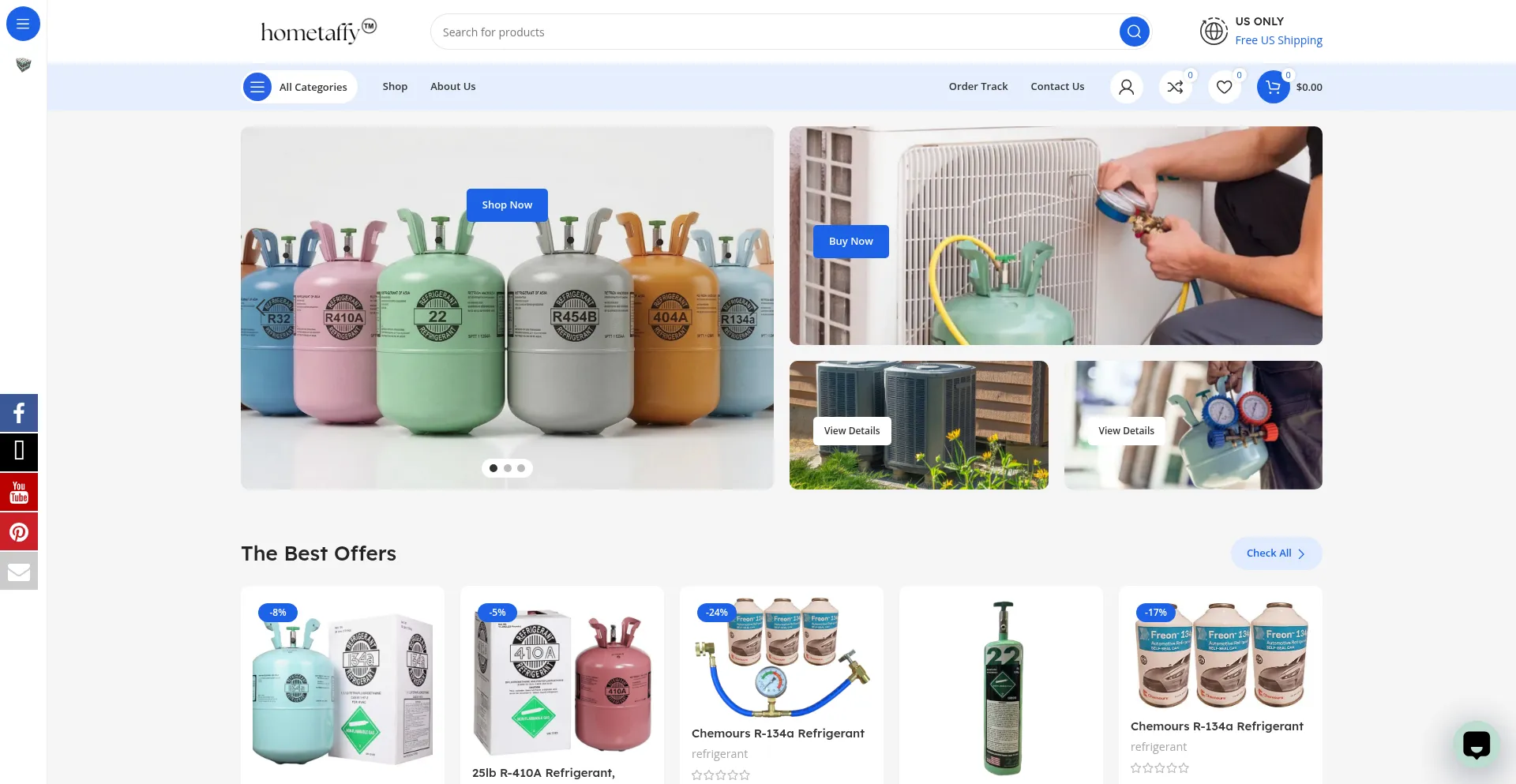Click View Details on AC units banner

[852, 431]
